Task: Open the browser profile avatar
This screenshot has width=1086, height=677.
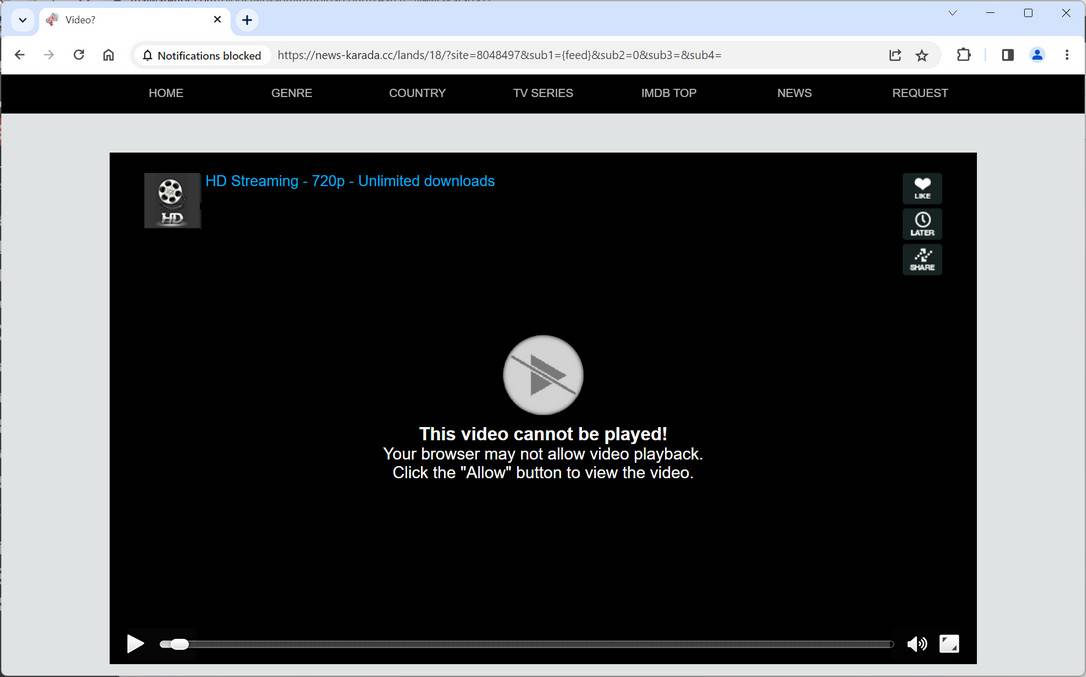Action: click(x=1037, y=55)
